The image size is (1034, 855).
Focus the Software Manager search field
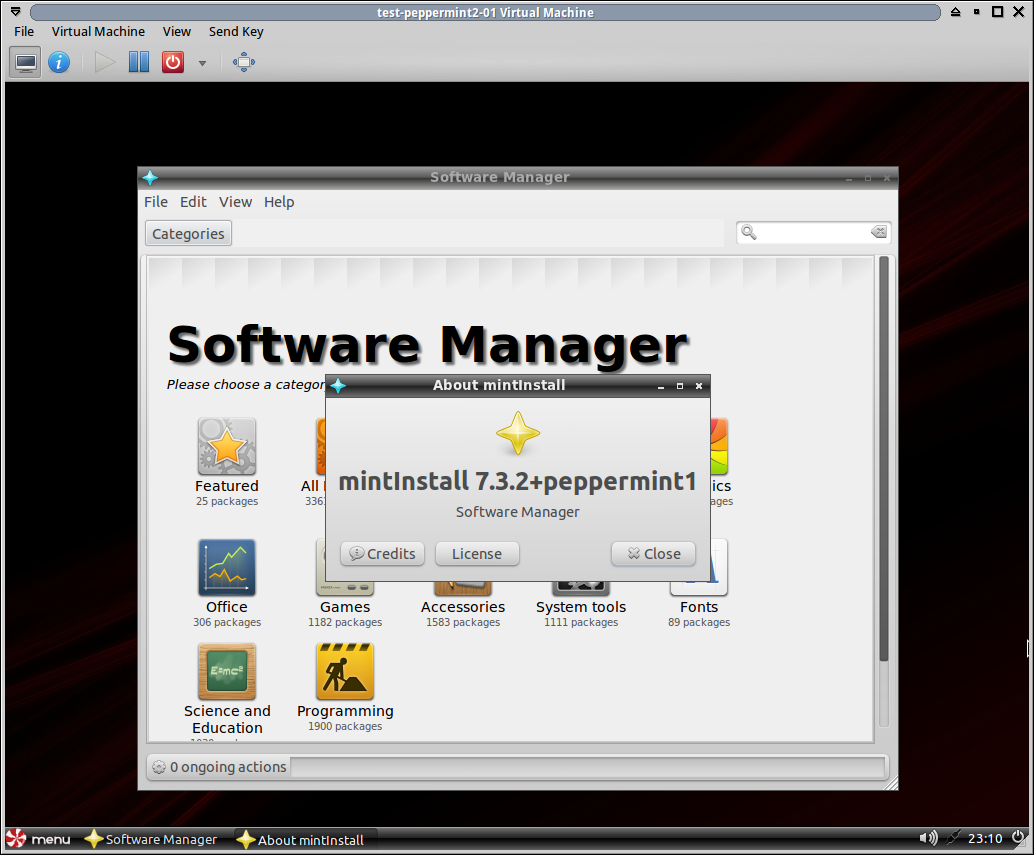coord(814,232)
